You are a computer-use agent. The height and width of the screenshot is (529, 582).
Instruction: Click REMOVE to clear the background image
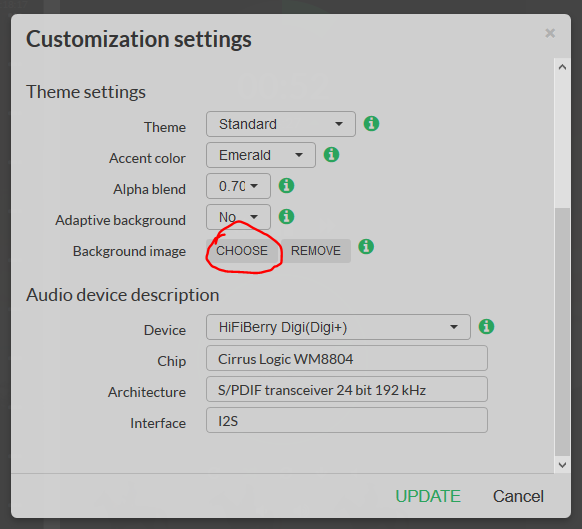pyautogui.click(x=316, y=251)
